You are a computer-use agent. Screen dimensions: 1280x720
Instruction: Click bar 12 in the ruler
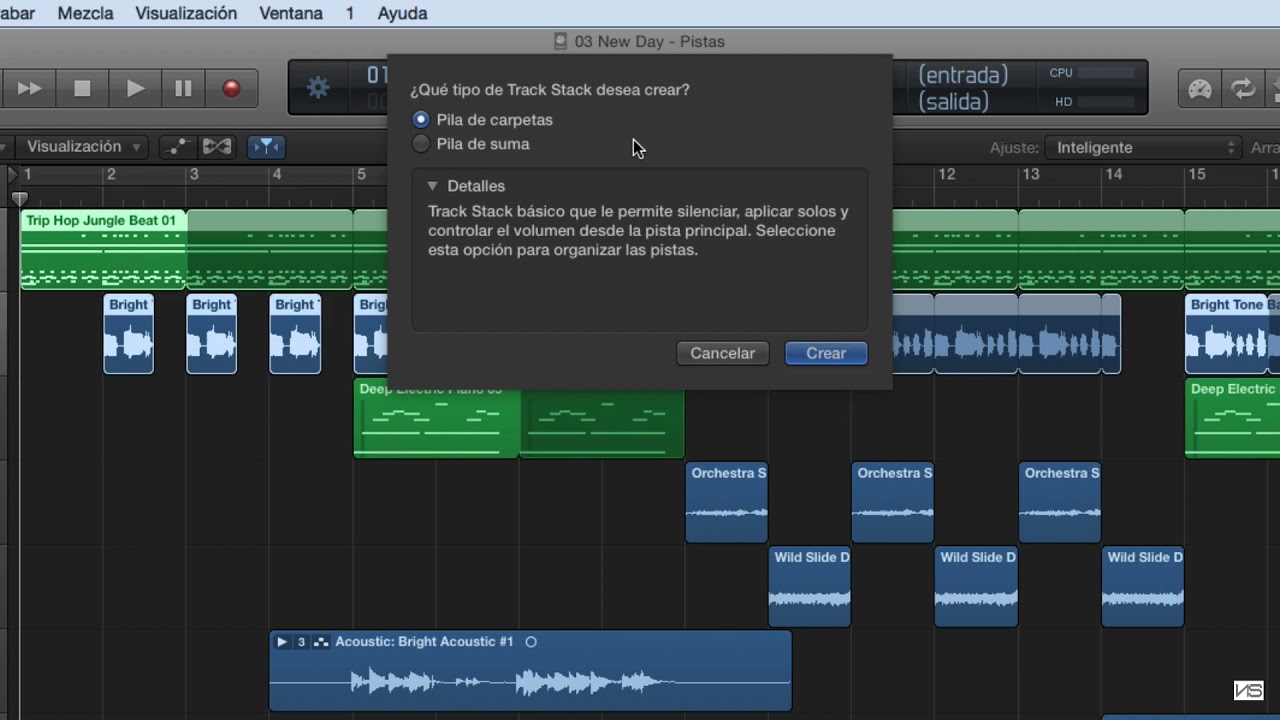[x=946, y=174]
